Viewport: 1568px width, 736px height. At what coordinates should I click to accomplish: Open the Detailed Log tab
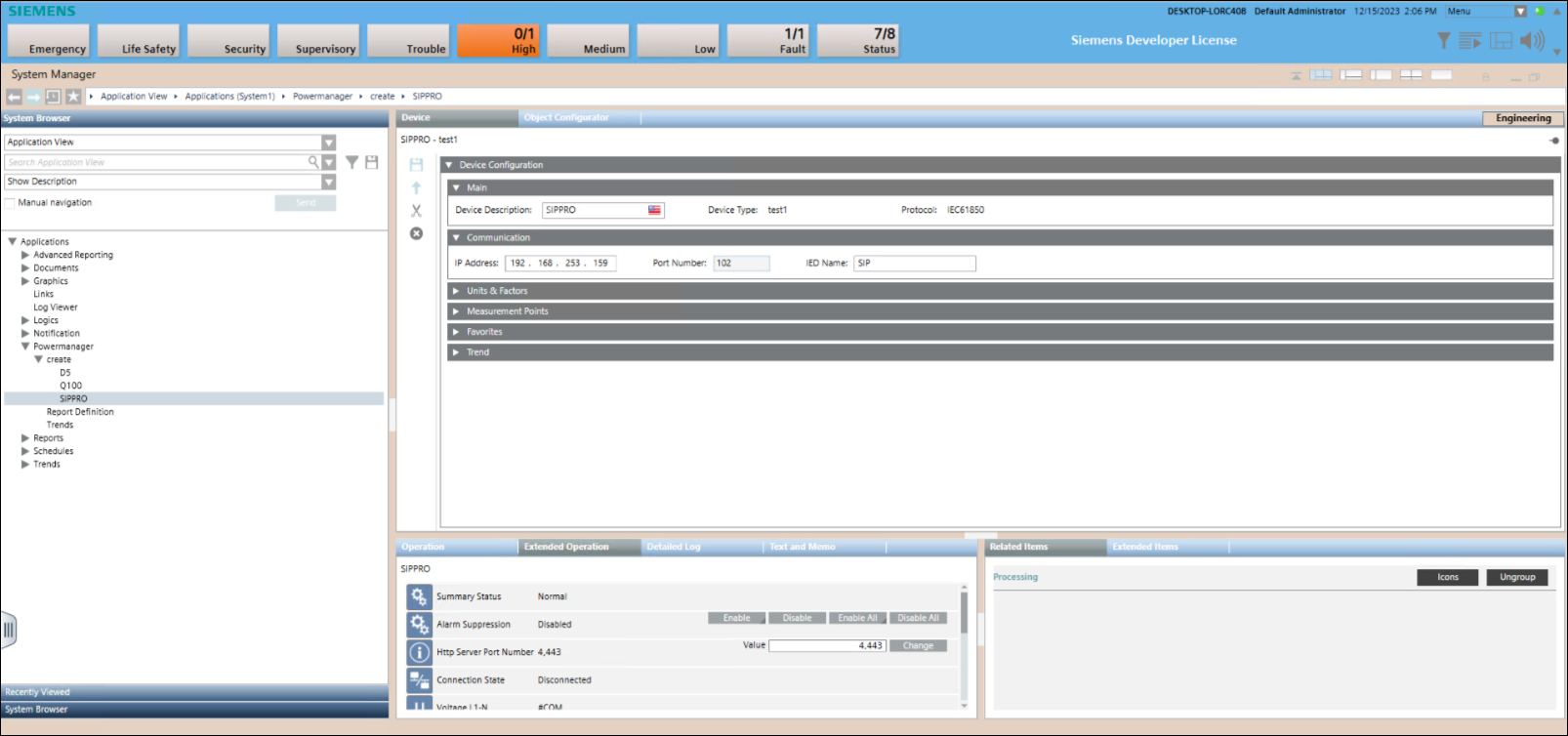(674, 547)
